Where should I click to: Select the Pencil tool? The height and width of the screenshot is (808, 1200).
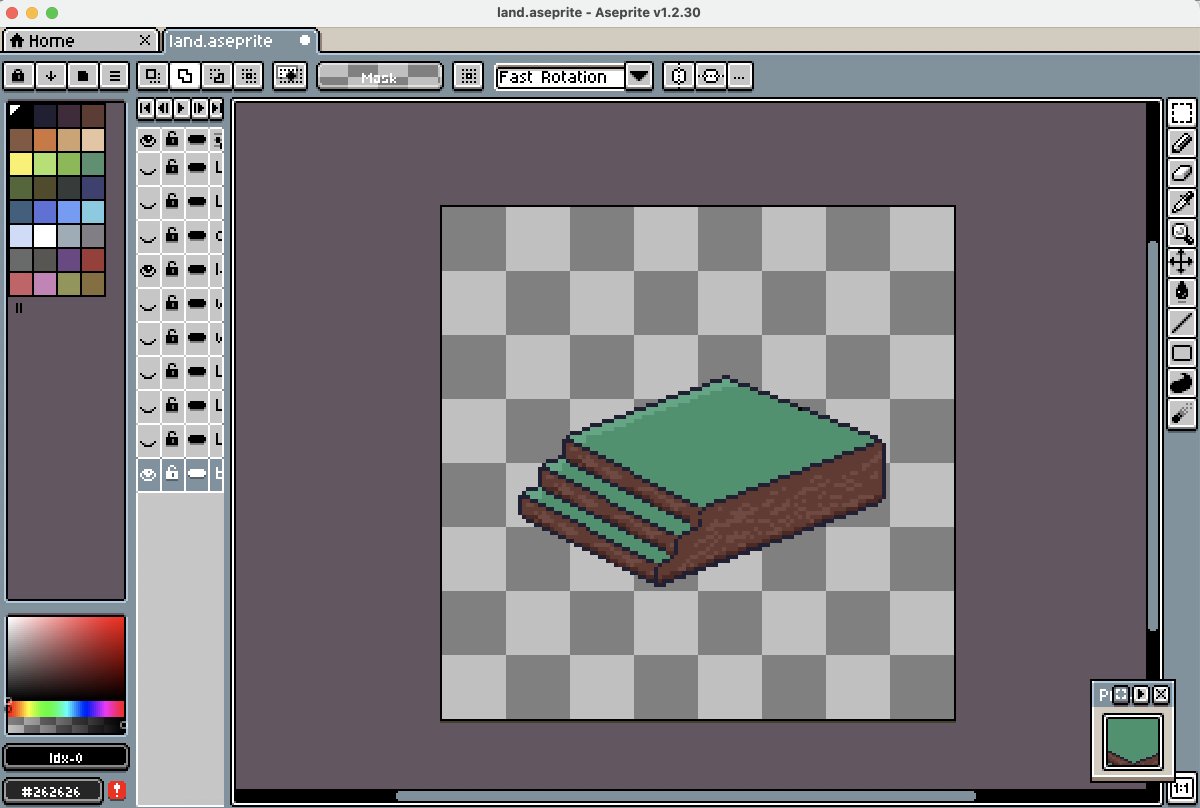pyautogui.click(x=1182, y=143)
